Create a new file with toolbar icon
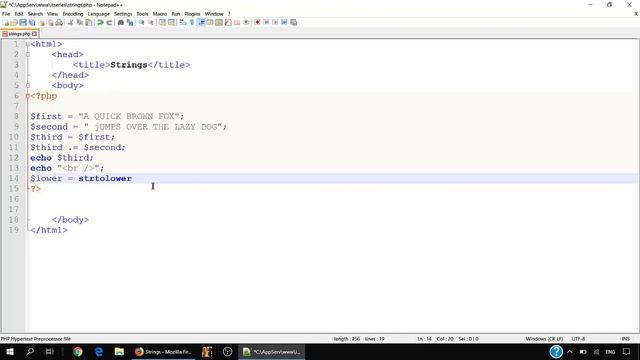This screenshot has height=360, width=640. tap(6, 22)
